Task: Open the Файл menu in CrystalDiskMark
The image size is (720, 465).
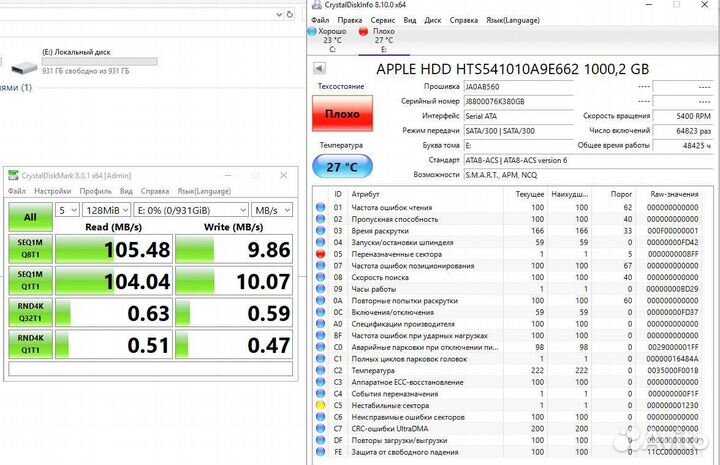Action: click(x=17, y=191)
